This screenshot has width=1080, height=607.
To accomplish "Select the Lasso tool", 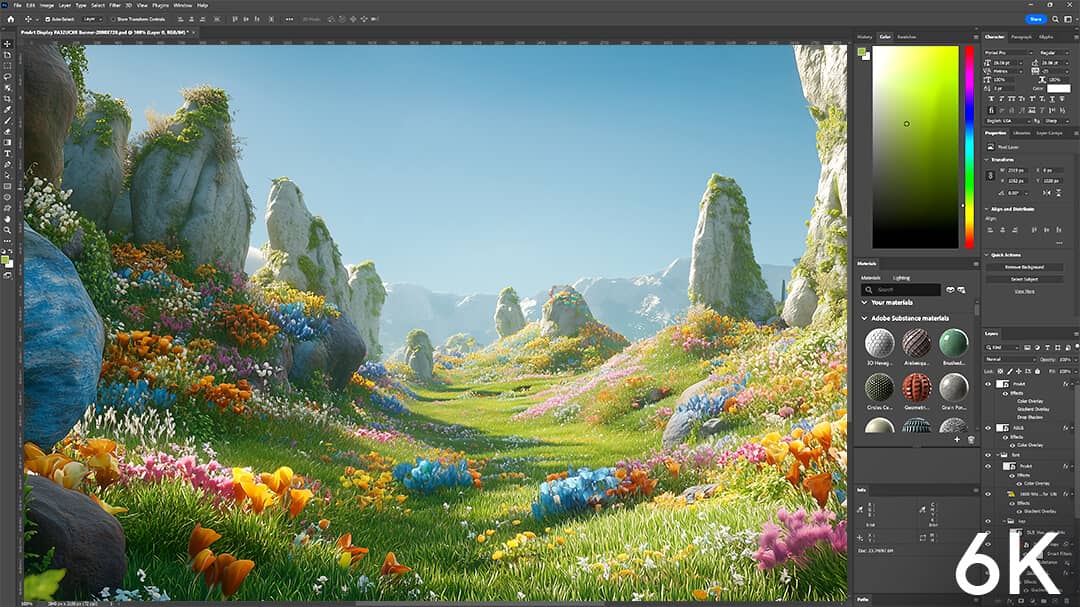I will pyautogui.click(x=7, y=77).
